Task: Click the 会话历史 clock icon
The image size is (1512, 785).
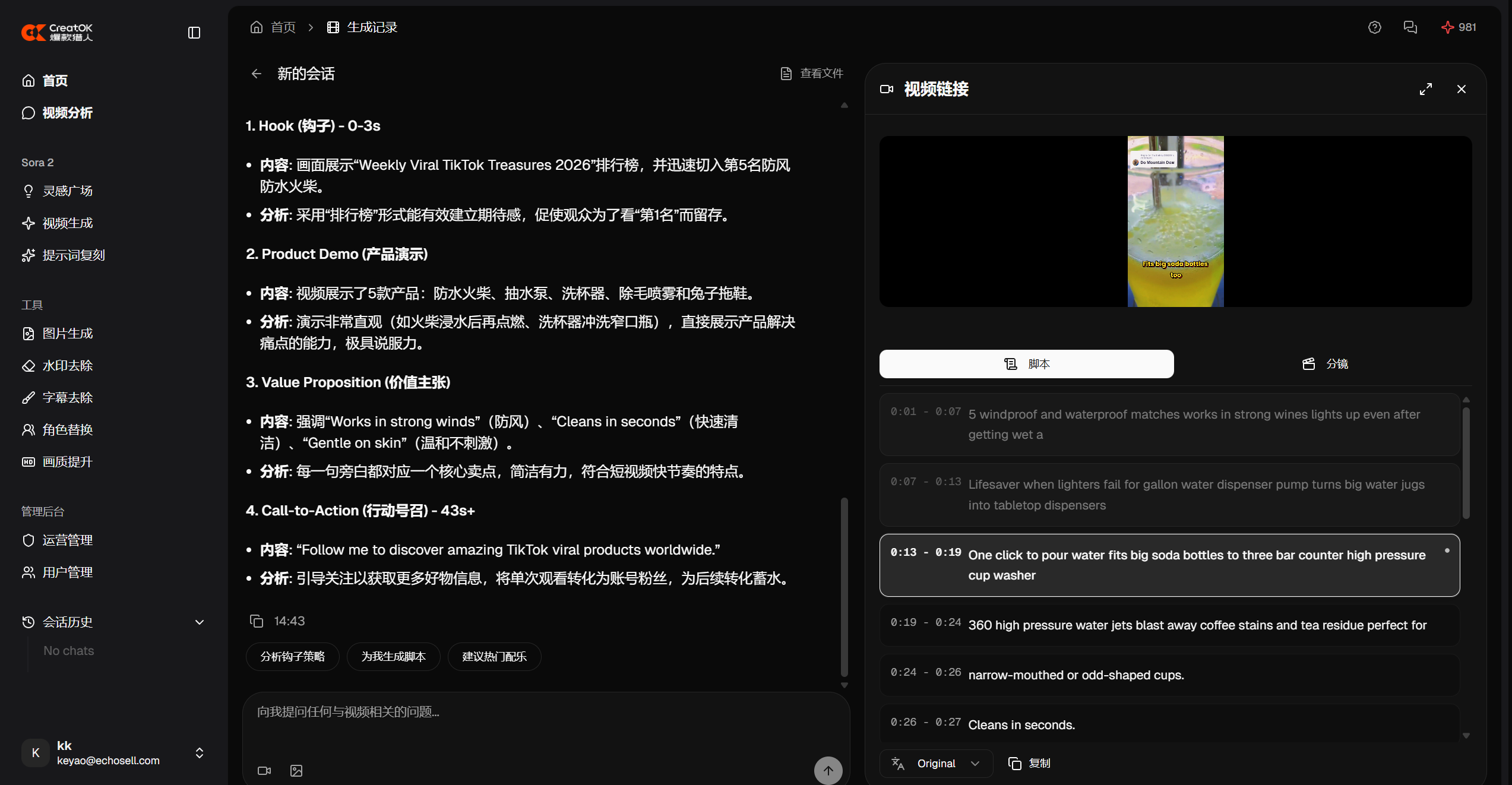Action: coord(29,622)
